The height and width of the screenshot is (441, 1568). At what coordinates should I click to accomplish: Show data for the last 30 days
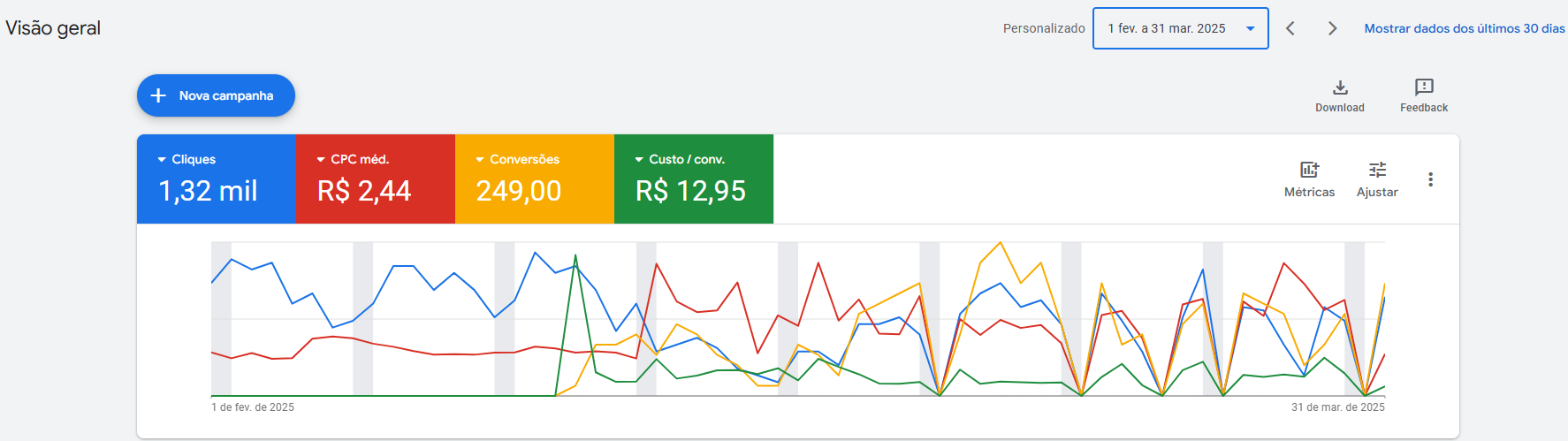point(1464,28)
